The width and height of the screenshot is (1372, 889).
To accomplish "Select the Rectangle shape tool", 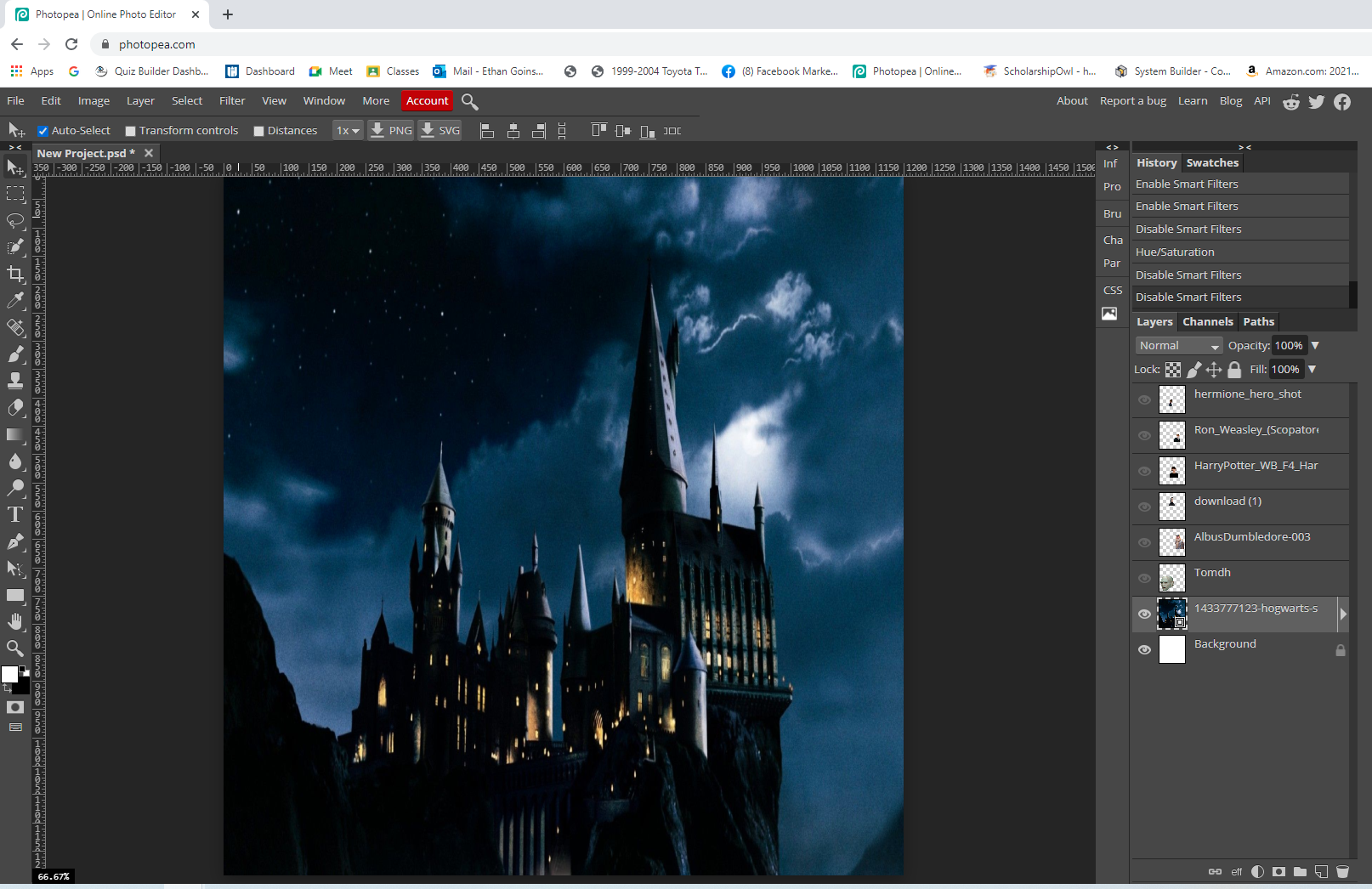I will (15, 595).
